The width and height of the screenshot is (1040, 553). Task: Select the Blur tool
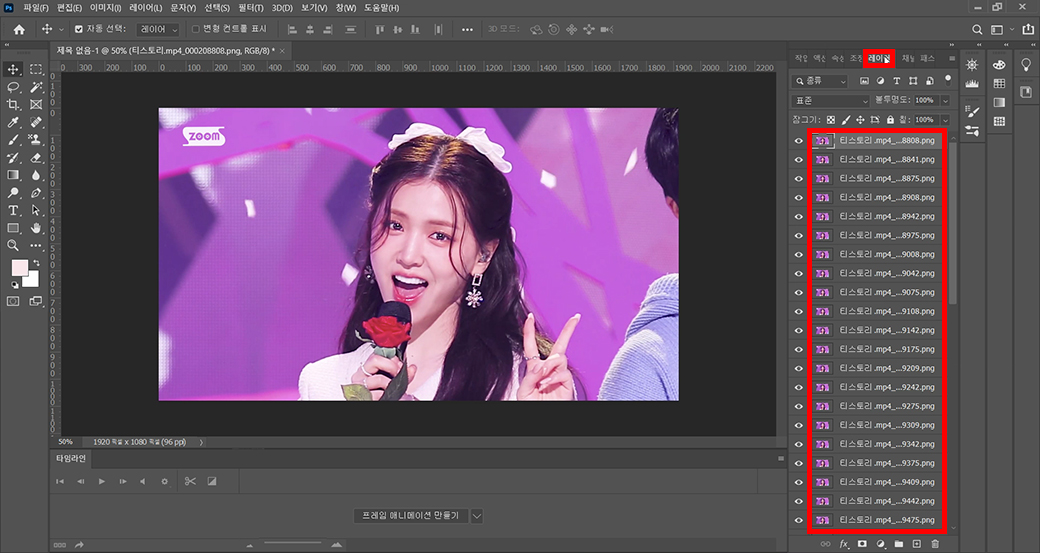(x=36, y=175)
